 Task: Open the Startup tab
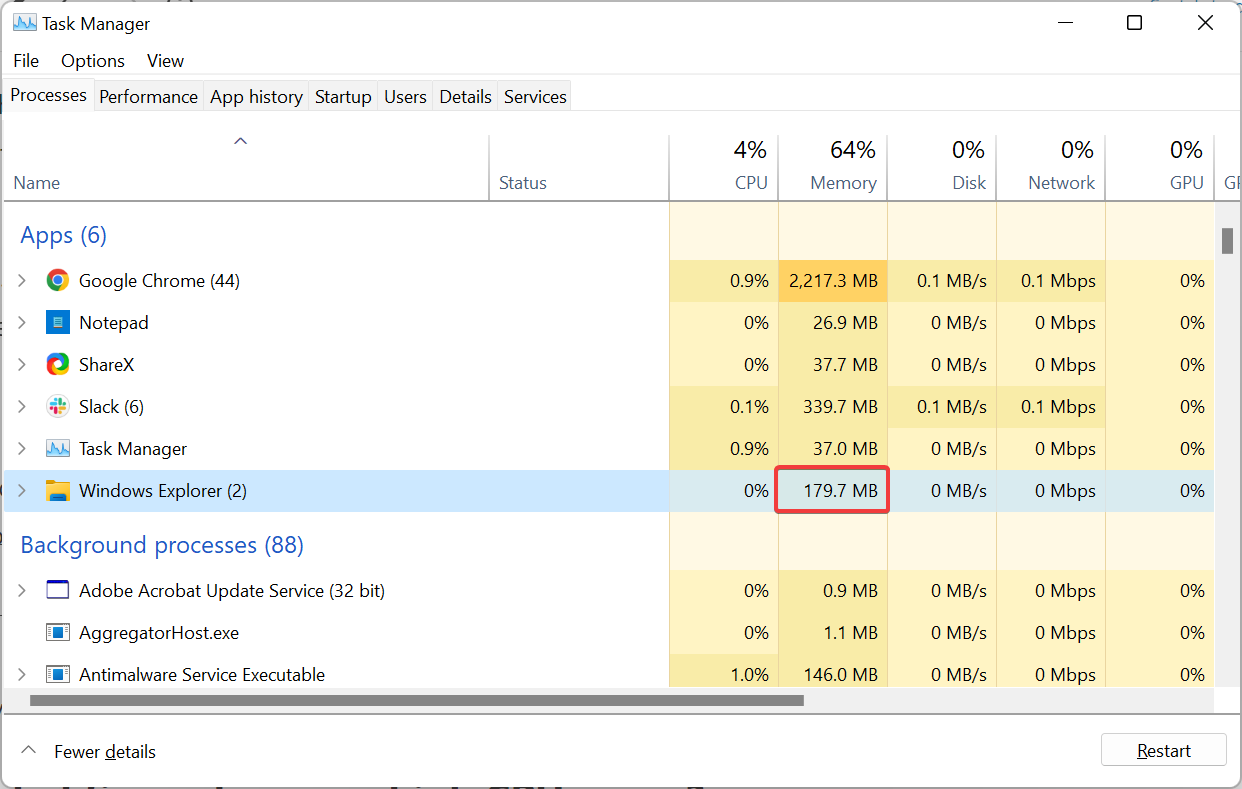(343, 97)
